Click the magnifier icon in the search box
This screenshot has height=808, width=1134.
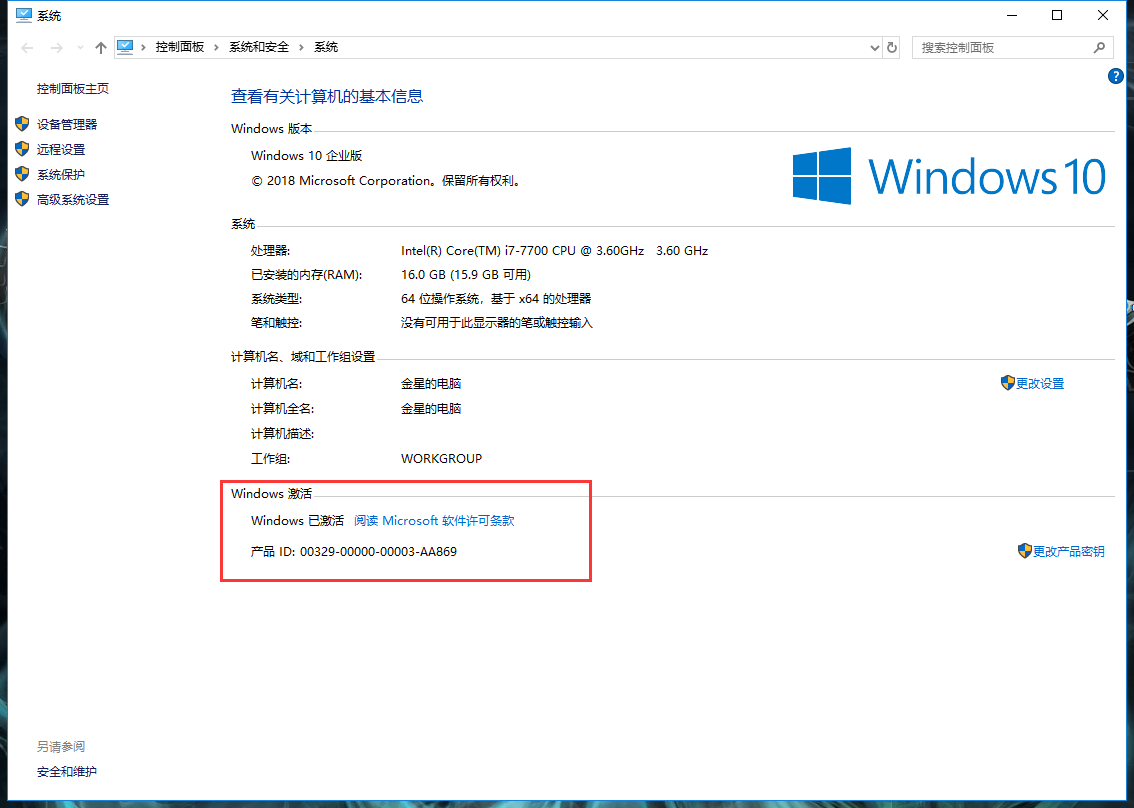click(x=1099, y=47)
